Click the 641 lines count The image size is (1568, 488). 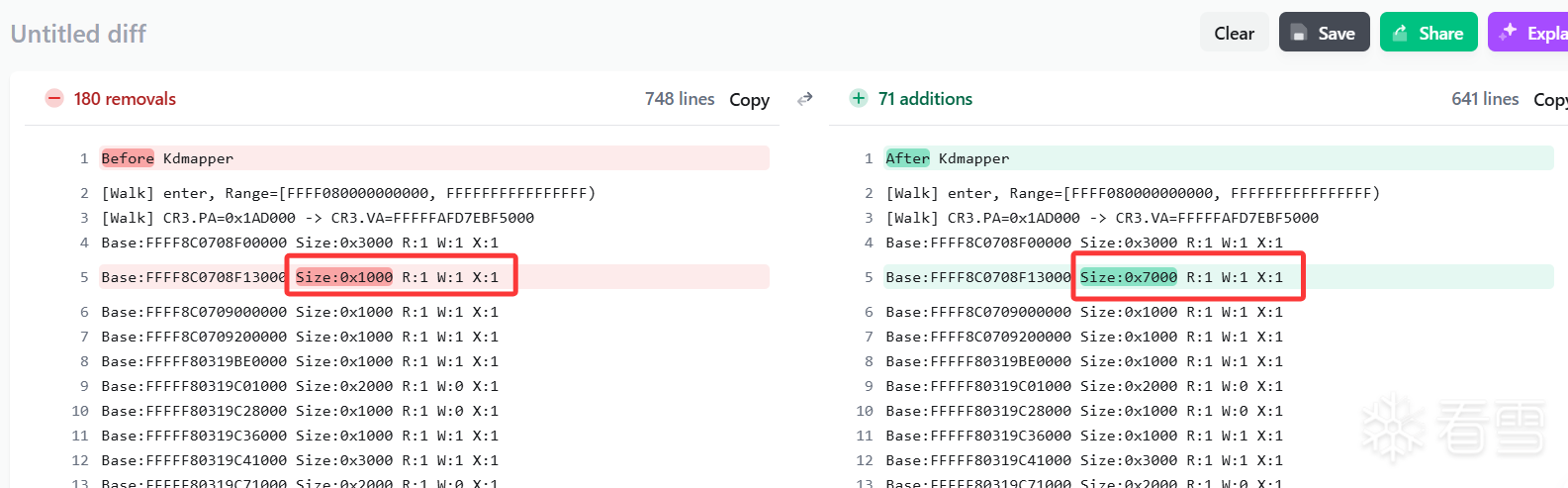(x=1485, y=99)
